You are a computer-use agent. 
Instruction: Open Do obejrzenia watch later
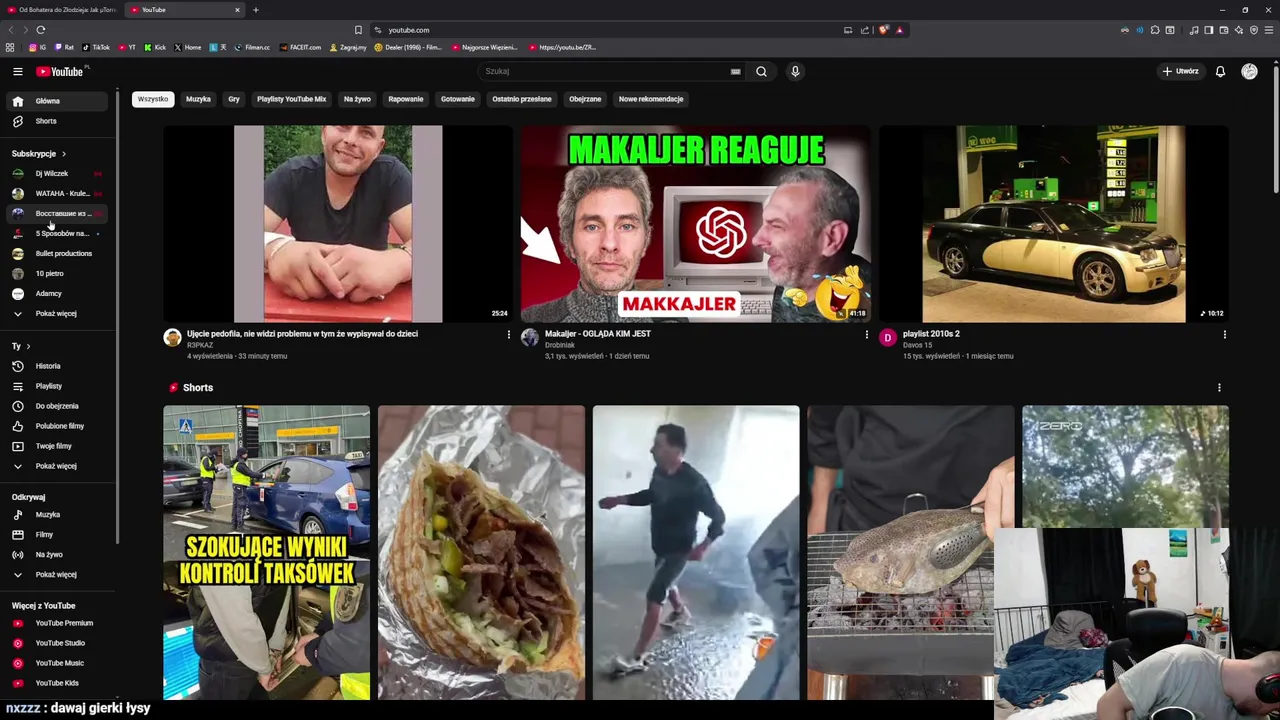point(58,406)
